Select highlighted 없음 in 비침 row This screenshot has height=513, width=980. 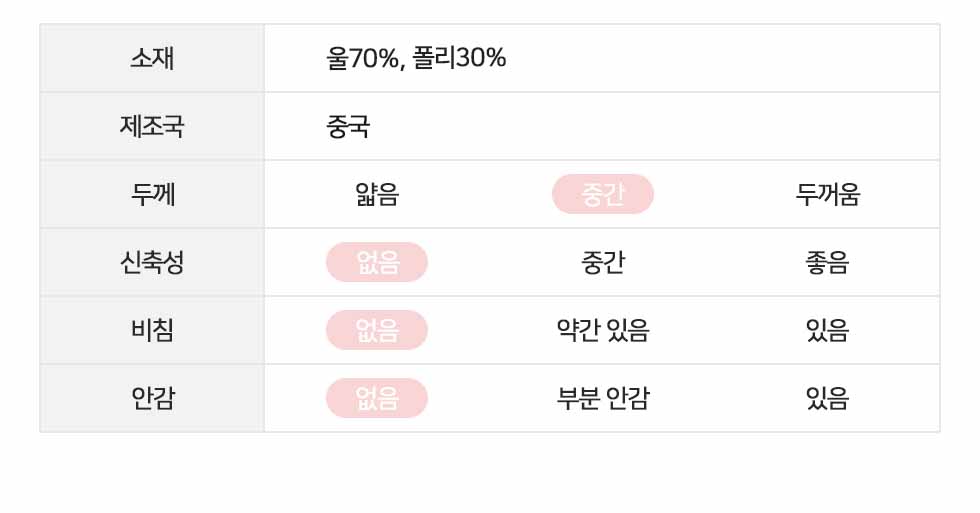(377, 330)
